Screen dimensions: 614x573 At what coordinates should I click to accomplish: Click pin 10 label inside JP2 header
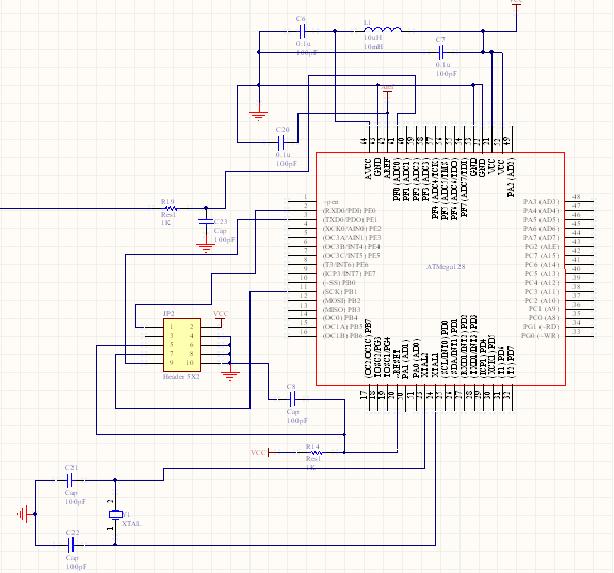(190, 363)
